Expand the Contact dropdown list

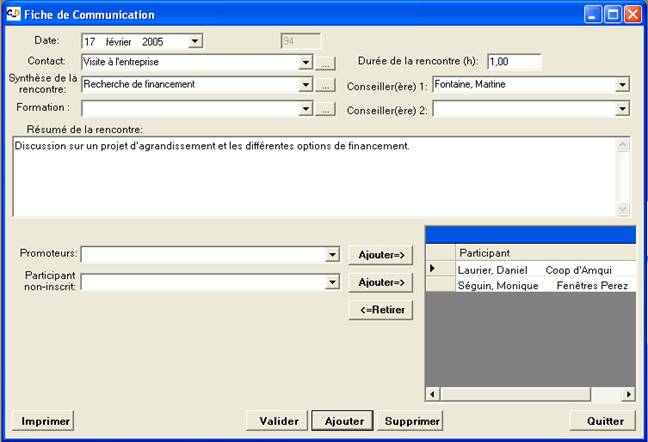coord(306,62)
